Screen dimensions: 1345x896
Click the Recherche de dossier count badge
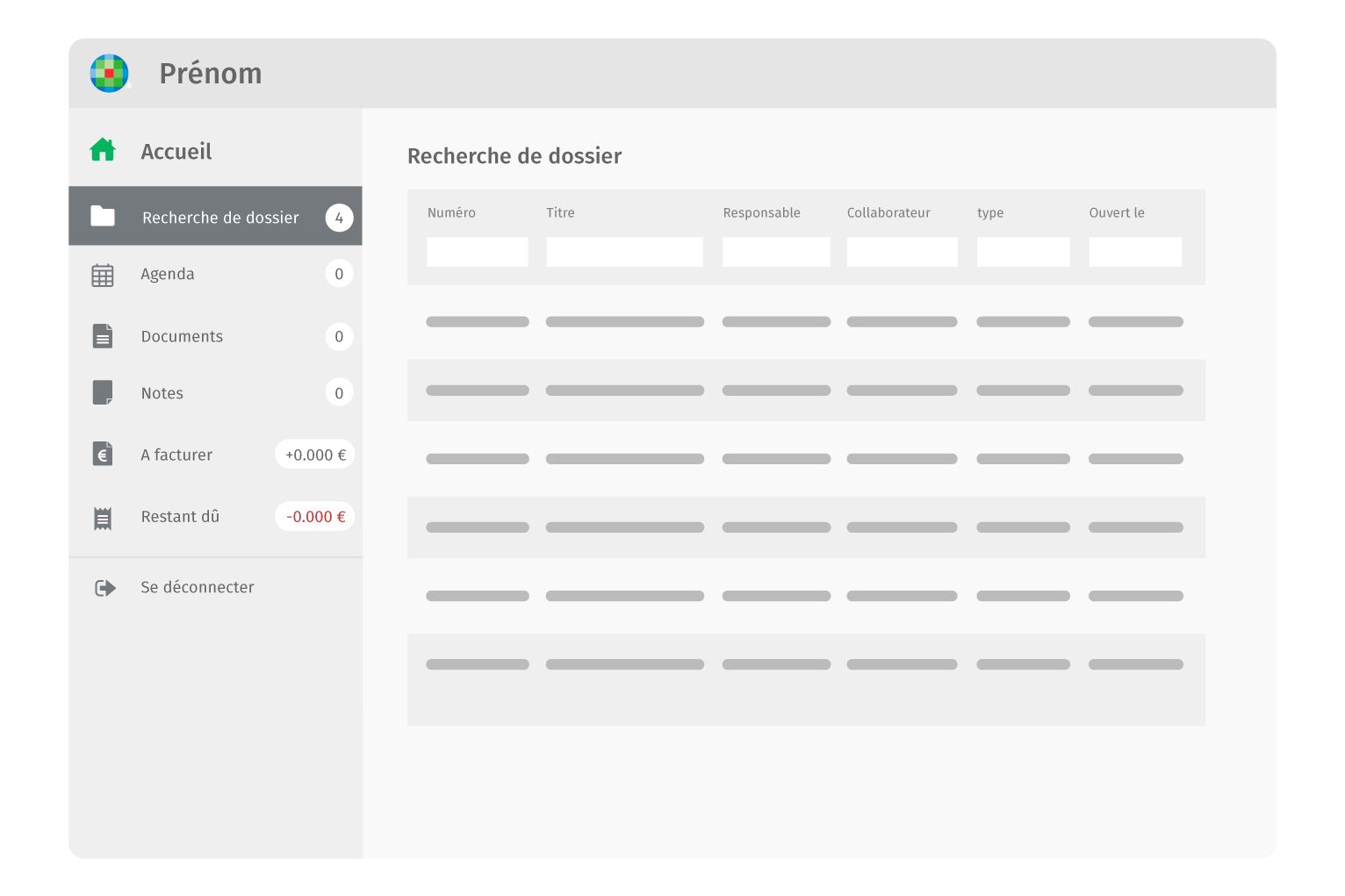pyautogui.click(x=339, y=218)
